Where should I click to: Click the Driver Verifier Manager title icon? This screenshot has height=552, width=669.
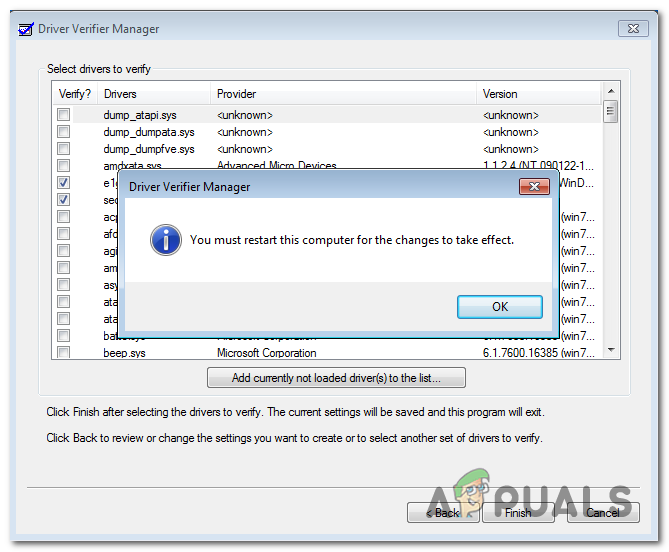pos(26,29)
